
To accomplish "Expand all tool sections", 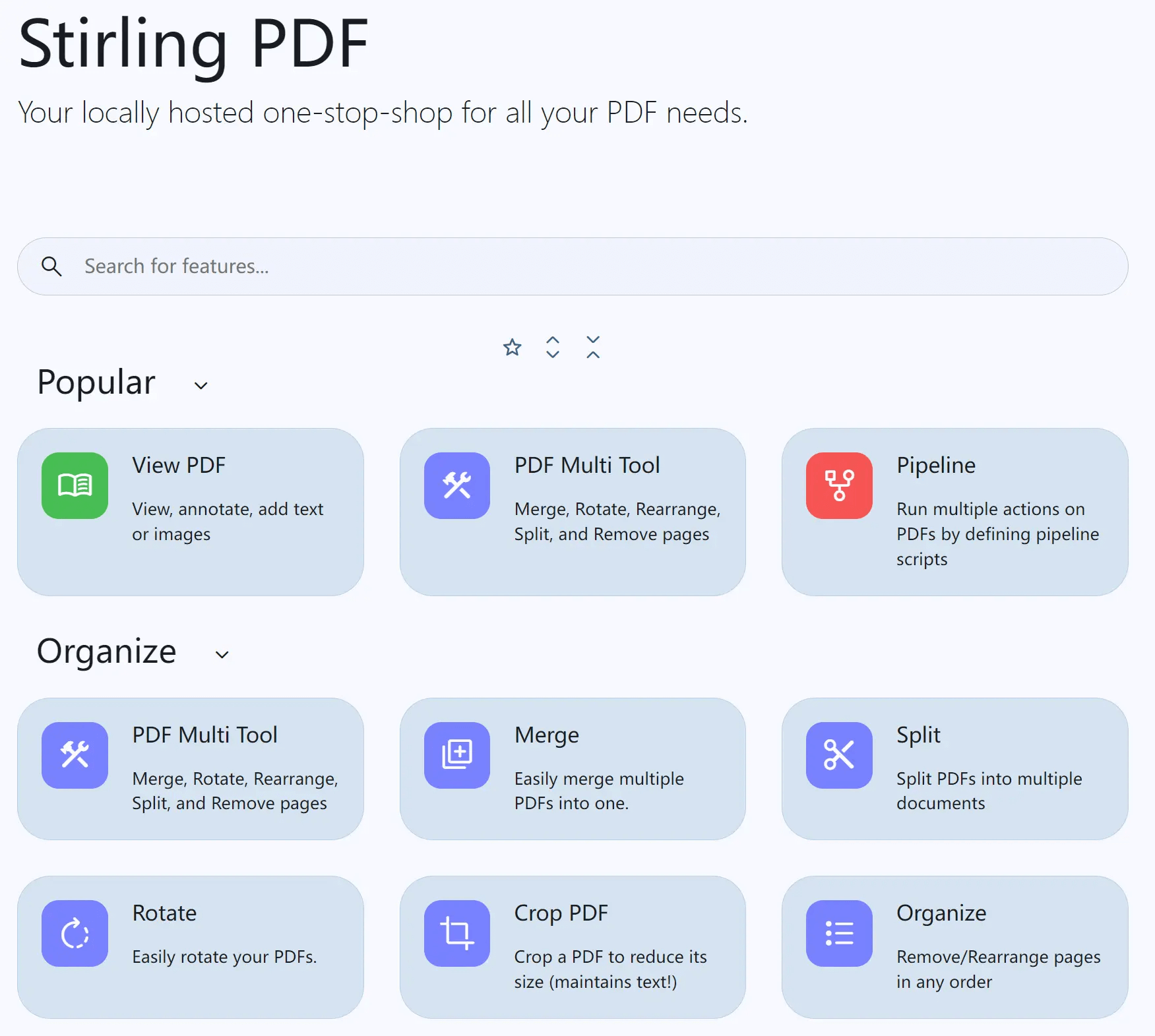I will click(552, 348).
